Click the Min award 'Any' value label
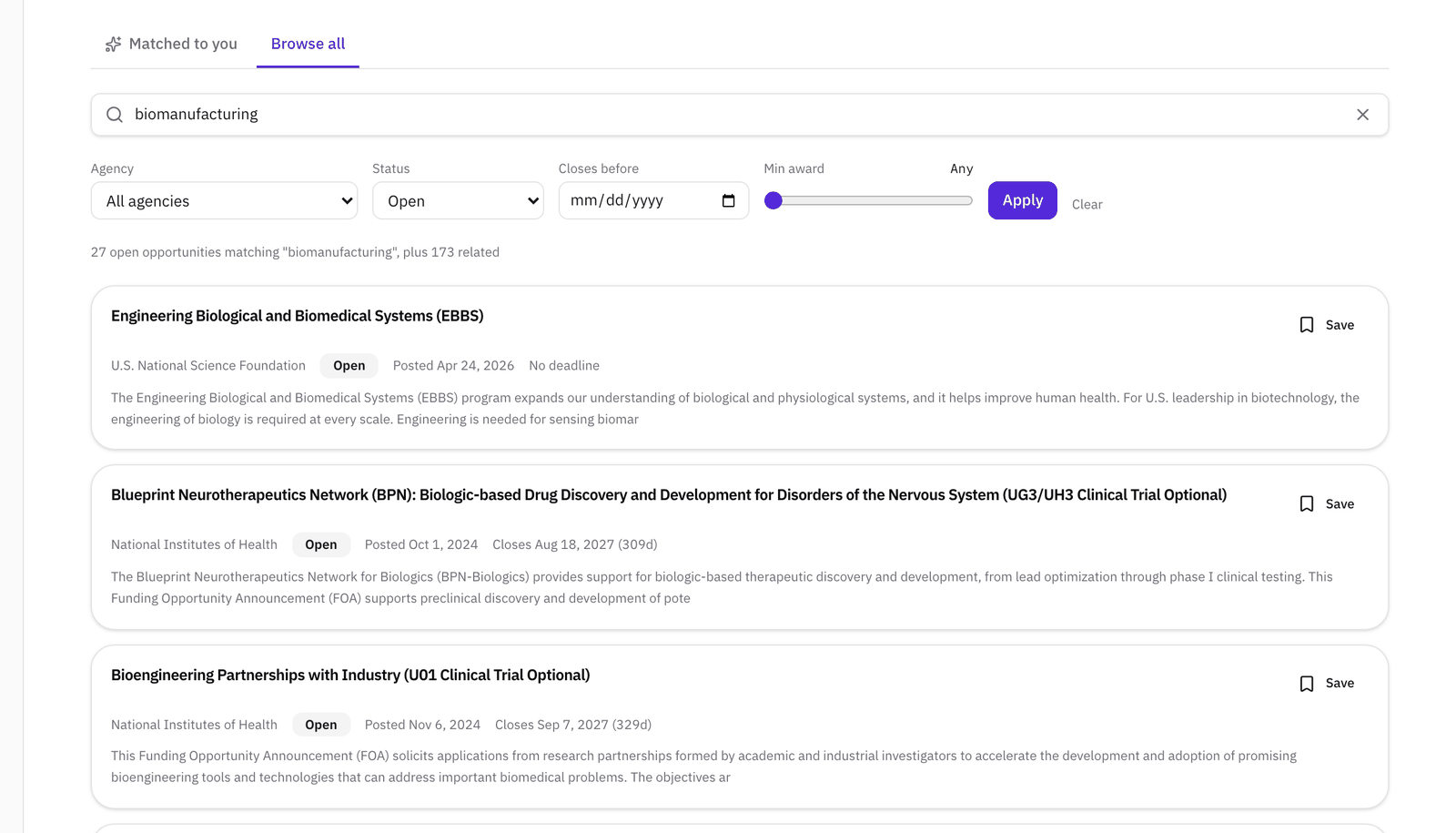 [961, 168]
